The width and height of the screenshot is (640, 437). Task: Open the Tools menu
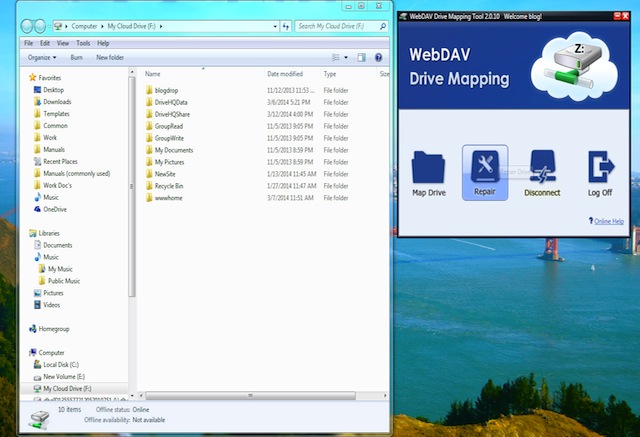pos(83,43)
